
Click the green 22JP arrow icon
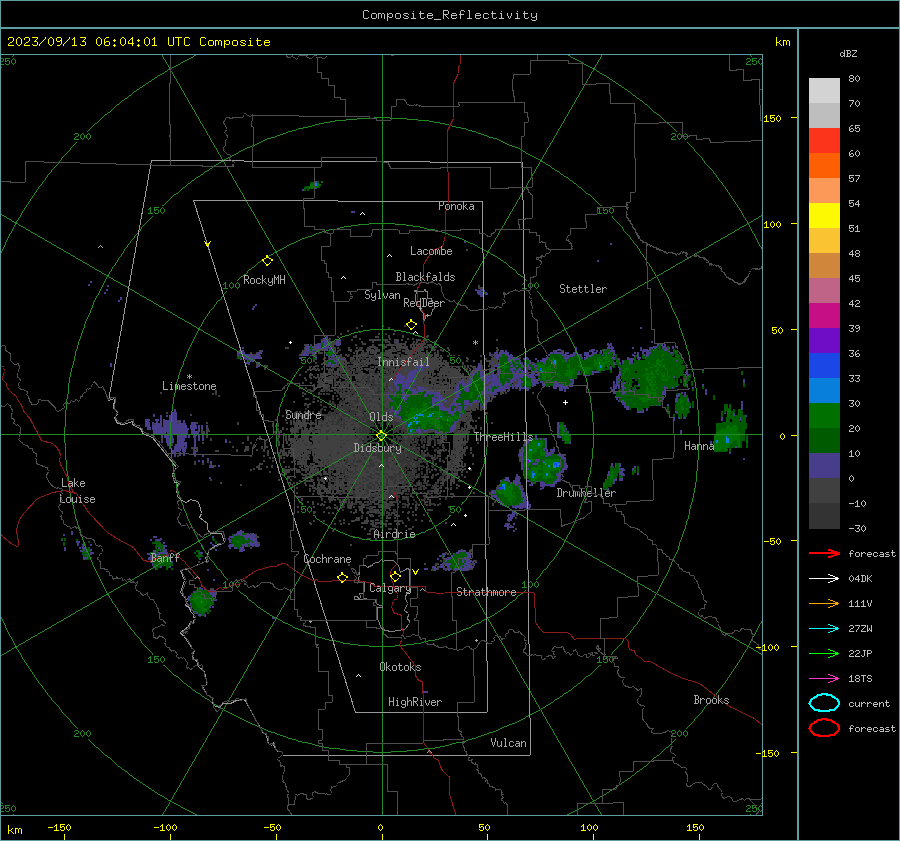click(x=824, y=653)
